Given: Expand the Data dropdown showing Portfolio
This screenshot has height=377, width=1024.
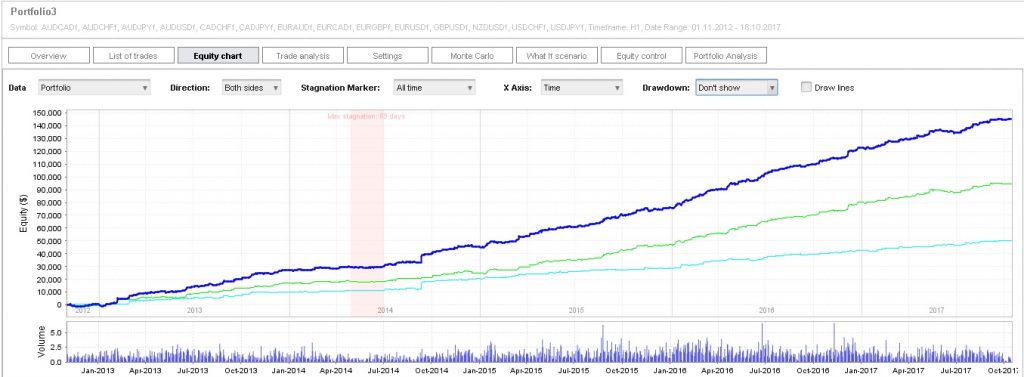Looking at the screenshot, I should coord(93,88).
